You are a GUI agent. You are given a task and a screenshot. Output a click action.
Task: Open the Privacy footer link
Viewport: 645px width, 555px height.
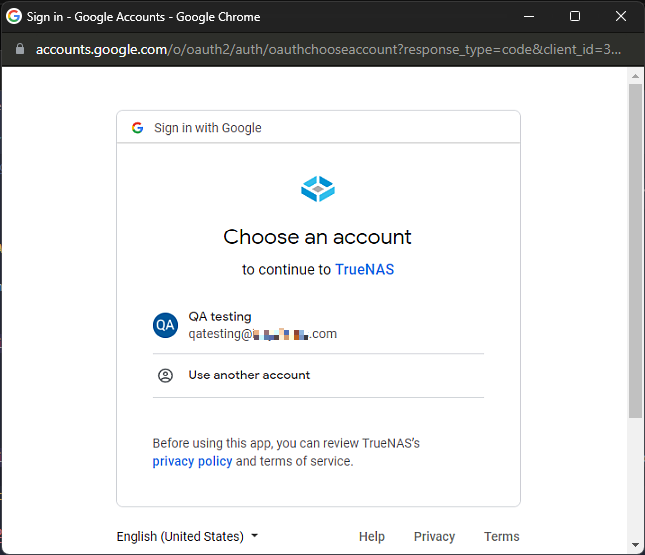tap(434, 536)
